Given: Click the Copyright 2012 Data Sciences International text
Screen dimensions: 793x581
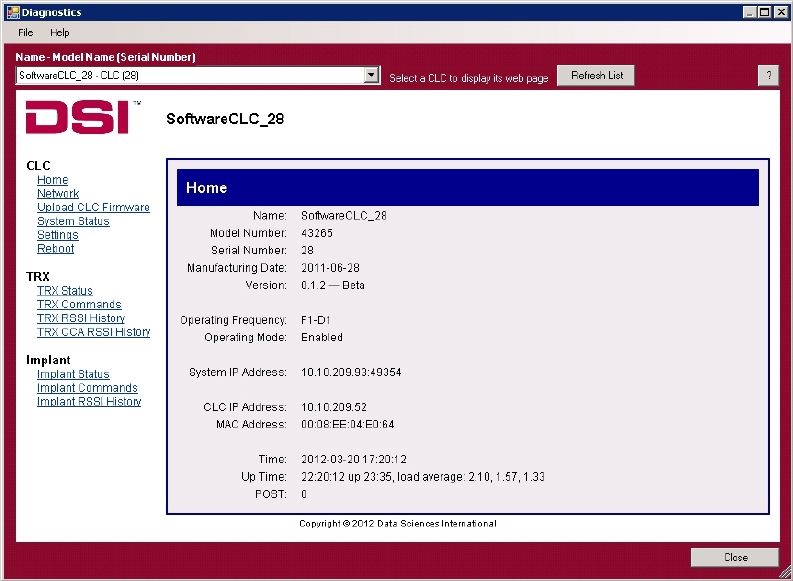Looking at the screenshot, I should [398, 524].
